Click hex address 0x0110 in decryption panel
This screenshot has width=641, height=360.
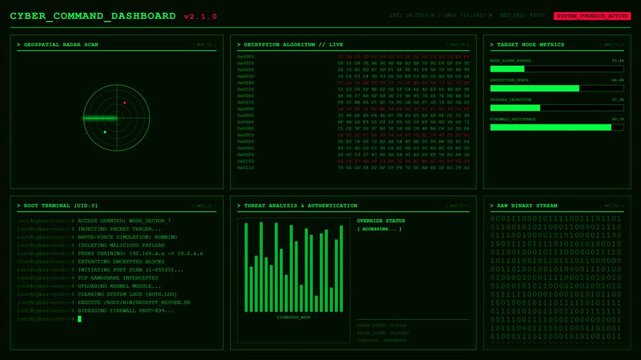[246, 168]
